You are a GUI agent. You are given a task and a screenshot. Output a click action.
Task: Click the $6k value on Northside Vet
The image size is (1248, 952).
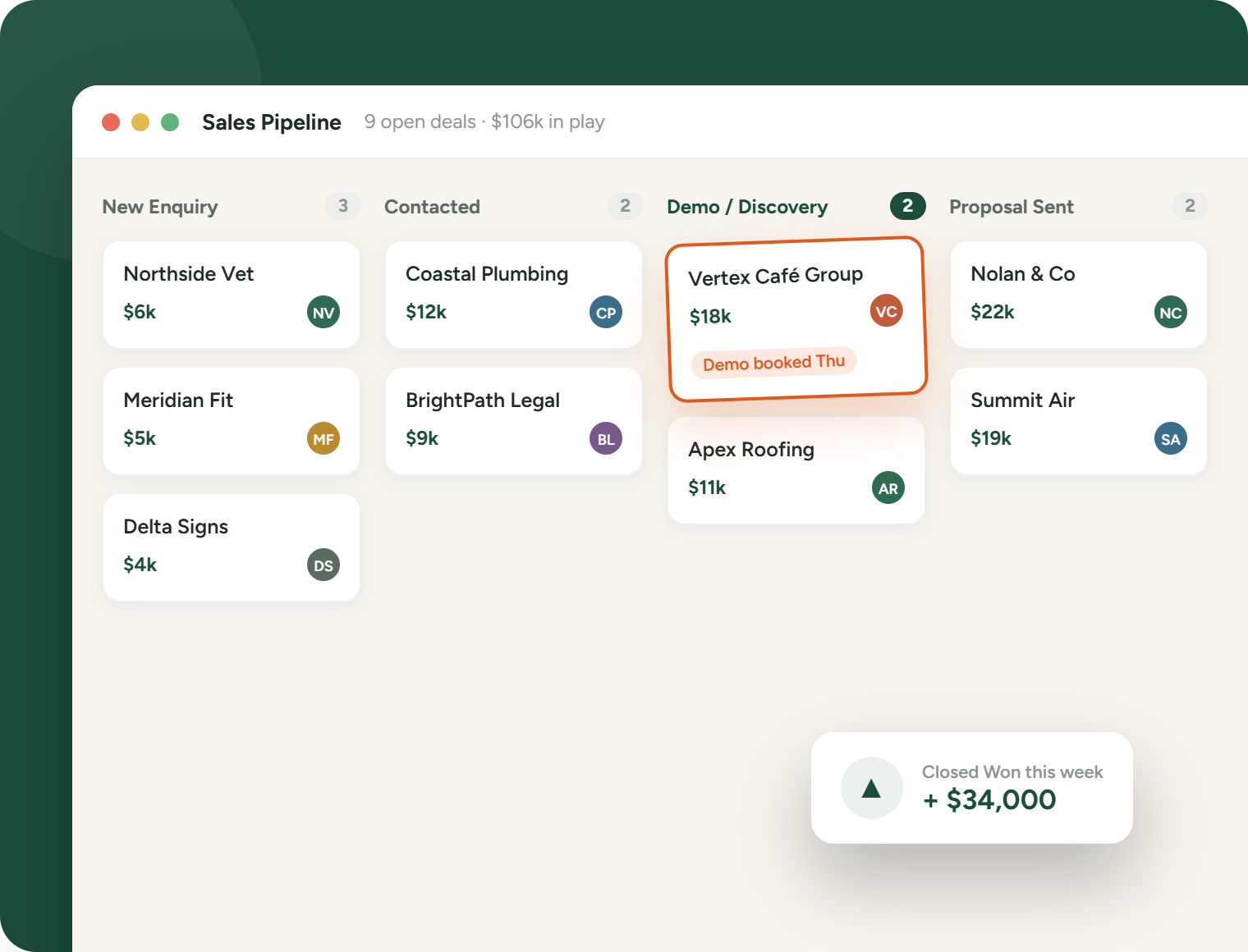[x=140, y=312]
